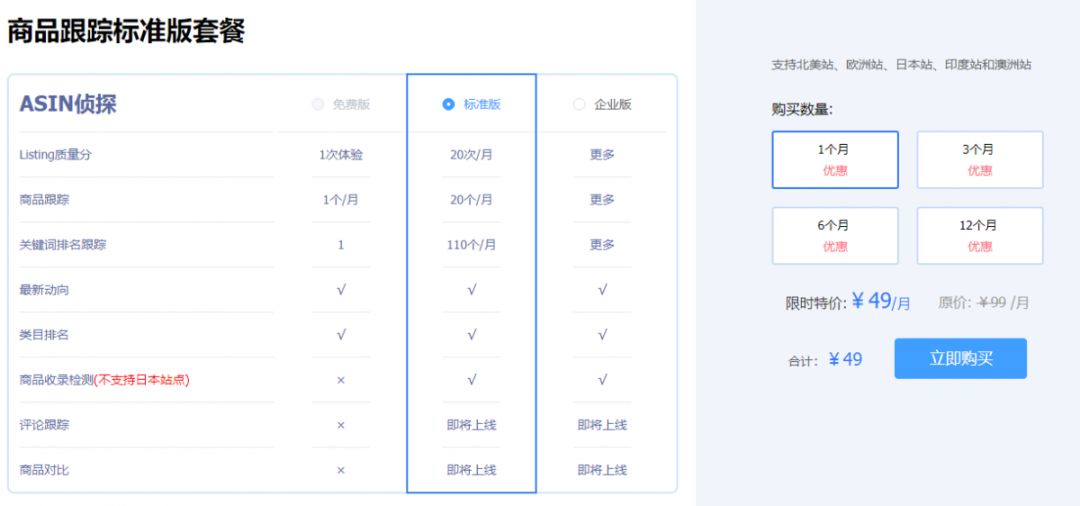Choose the 12个月 purchase quantity option

pyautogui.click(x=979, y=235)
